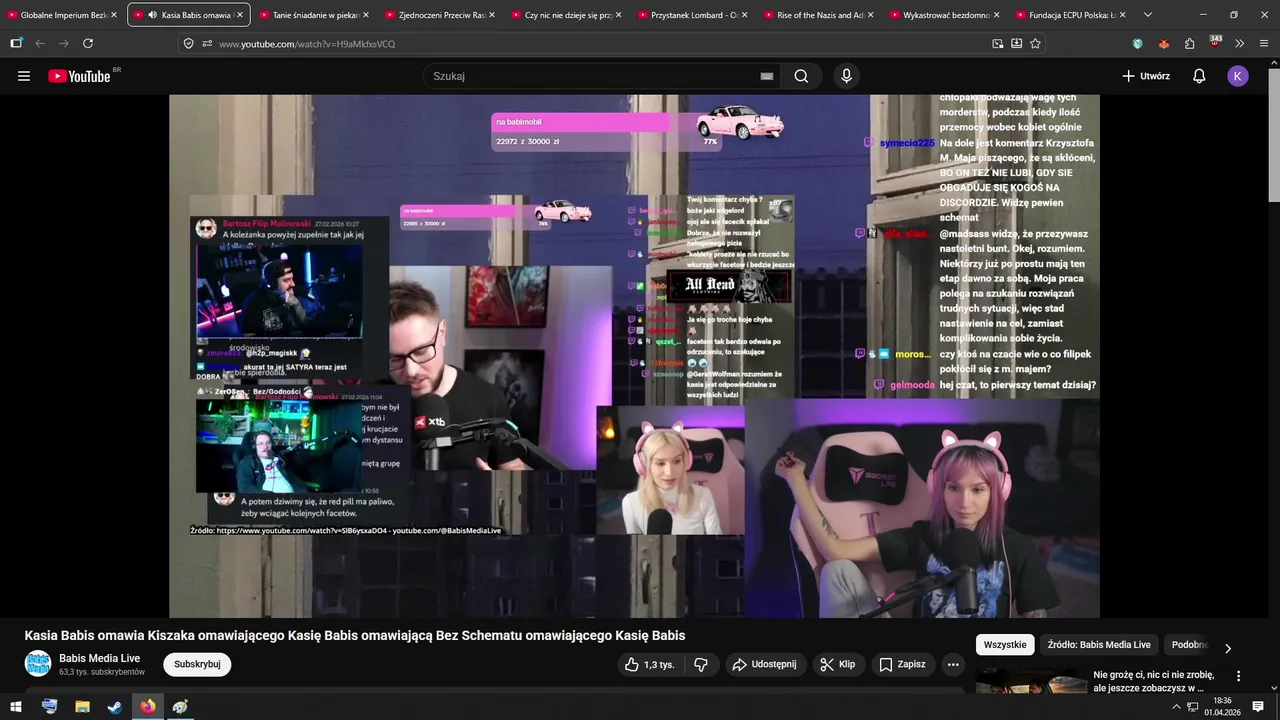1280x720 pixels.
Task: Show hidden system tray icons
Action: pos(1177,707)
